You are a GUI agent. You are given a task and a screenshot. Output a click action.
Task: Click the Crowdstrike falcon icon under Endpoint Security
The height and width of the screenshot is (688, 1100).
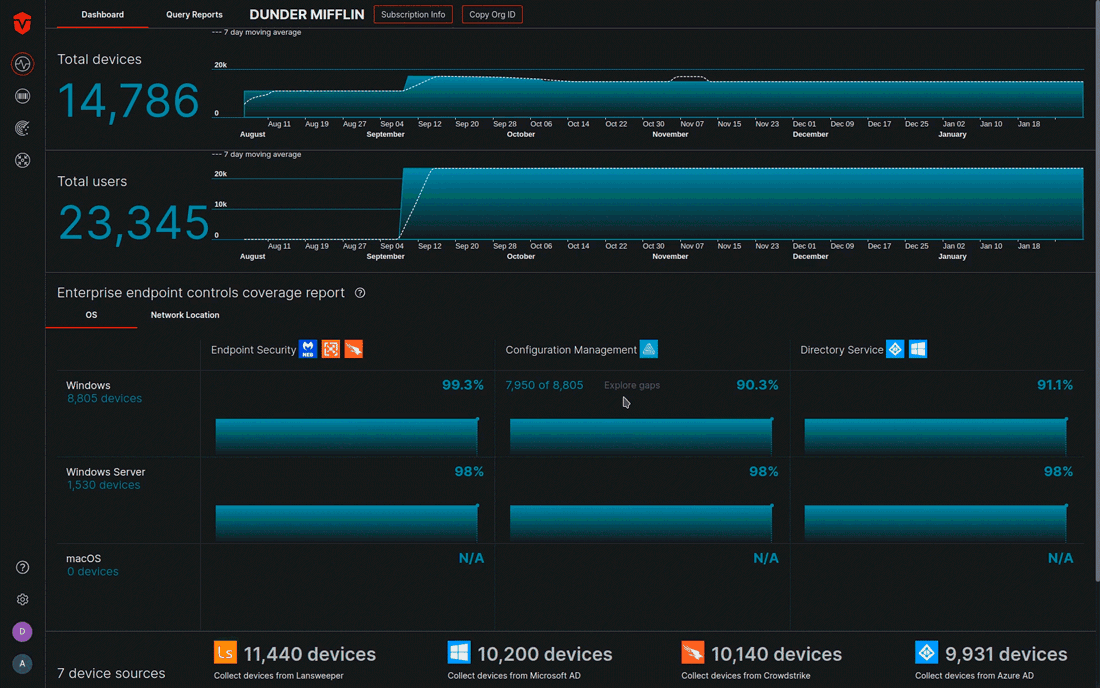(354, 349)
